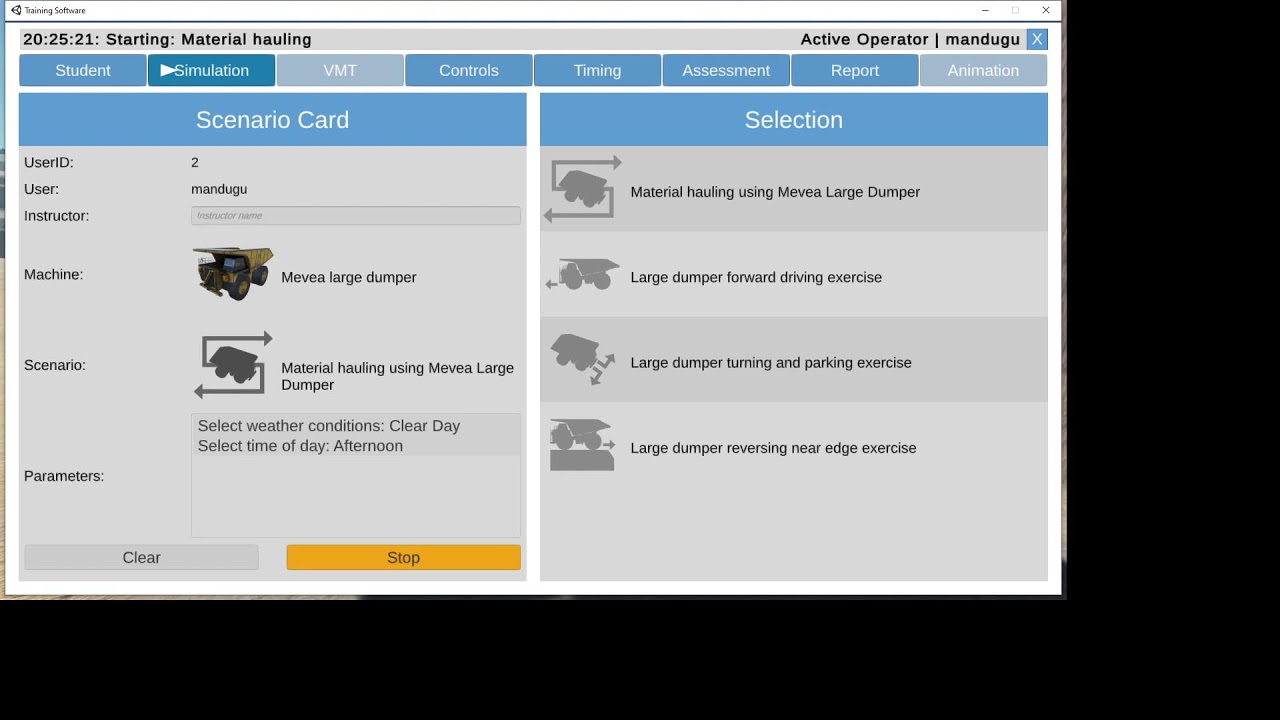Screen dimensions: 1280x720
Task: Focus the Instructor name input field
Action: tap(356, 215)
